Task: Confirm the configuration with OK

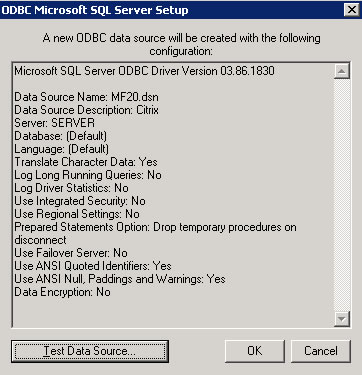Action: coord(255,351)
